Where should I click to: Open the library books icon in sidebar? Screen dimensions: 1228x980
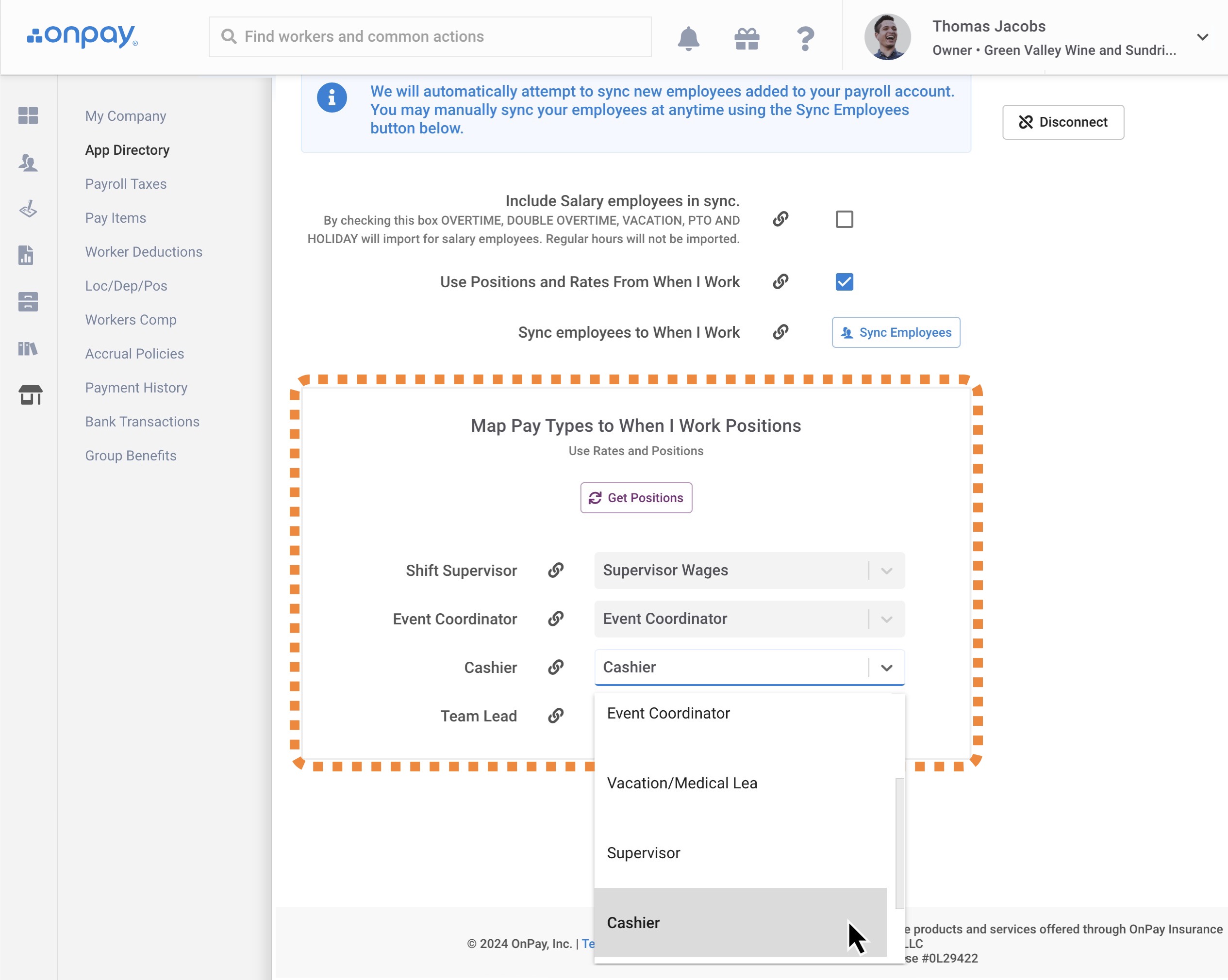[x=28, y=348]
